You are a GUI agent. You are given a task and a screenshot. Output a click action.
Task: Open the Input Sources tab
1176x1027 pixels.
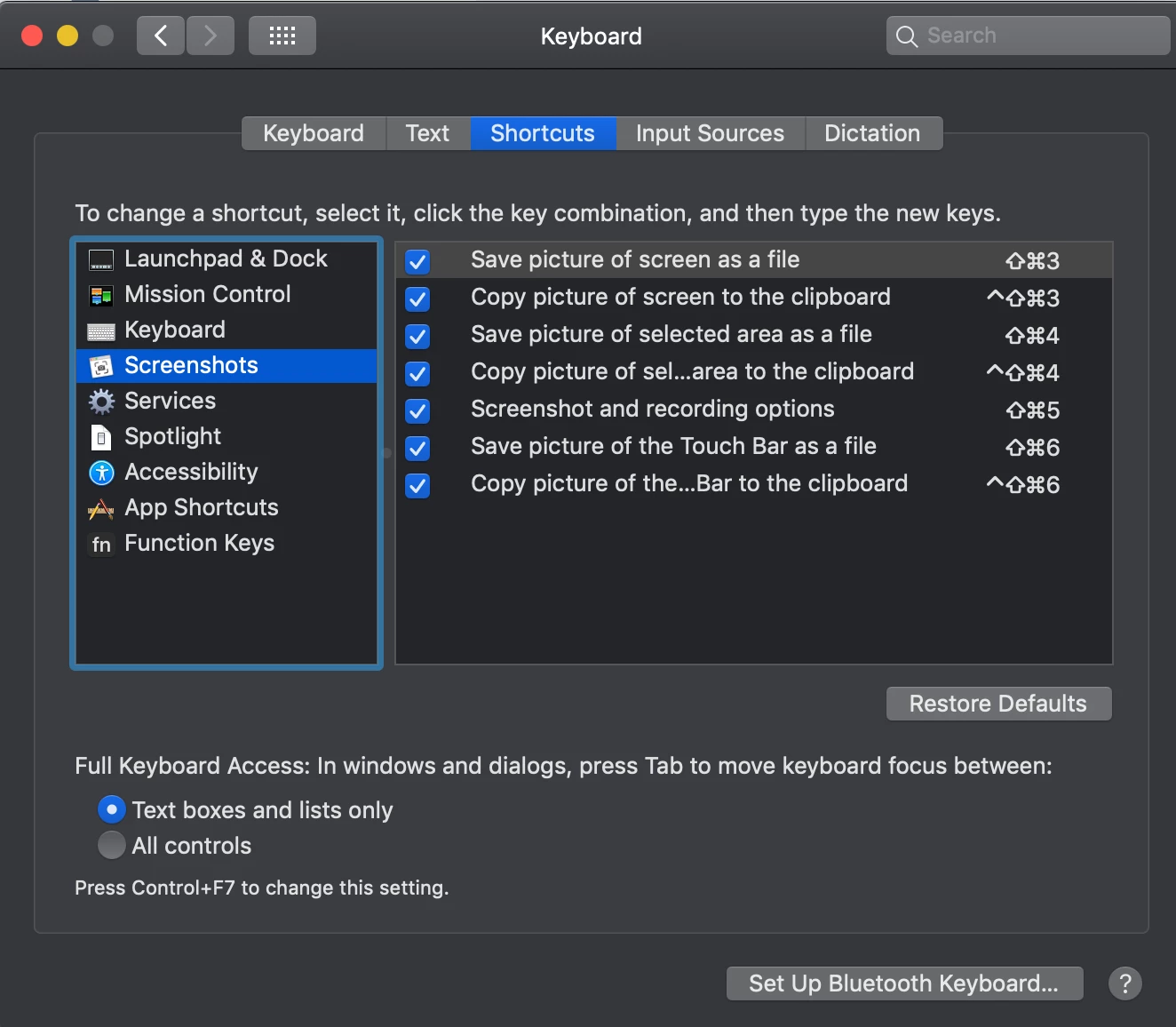710,133
